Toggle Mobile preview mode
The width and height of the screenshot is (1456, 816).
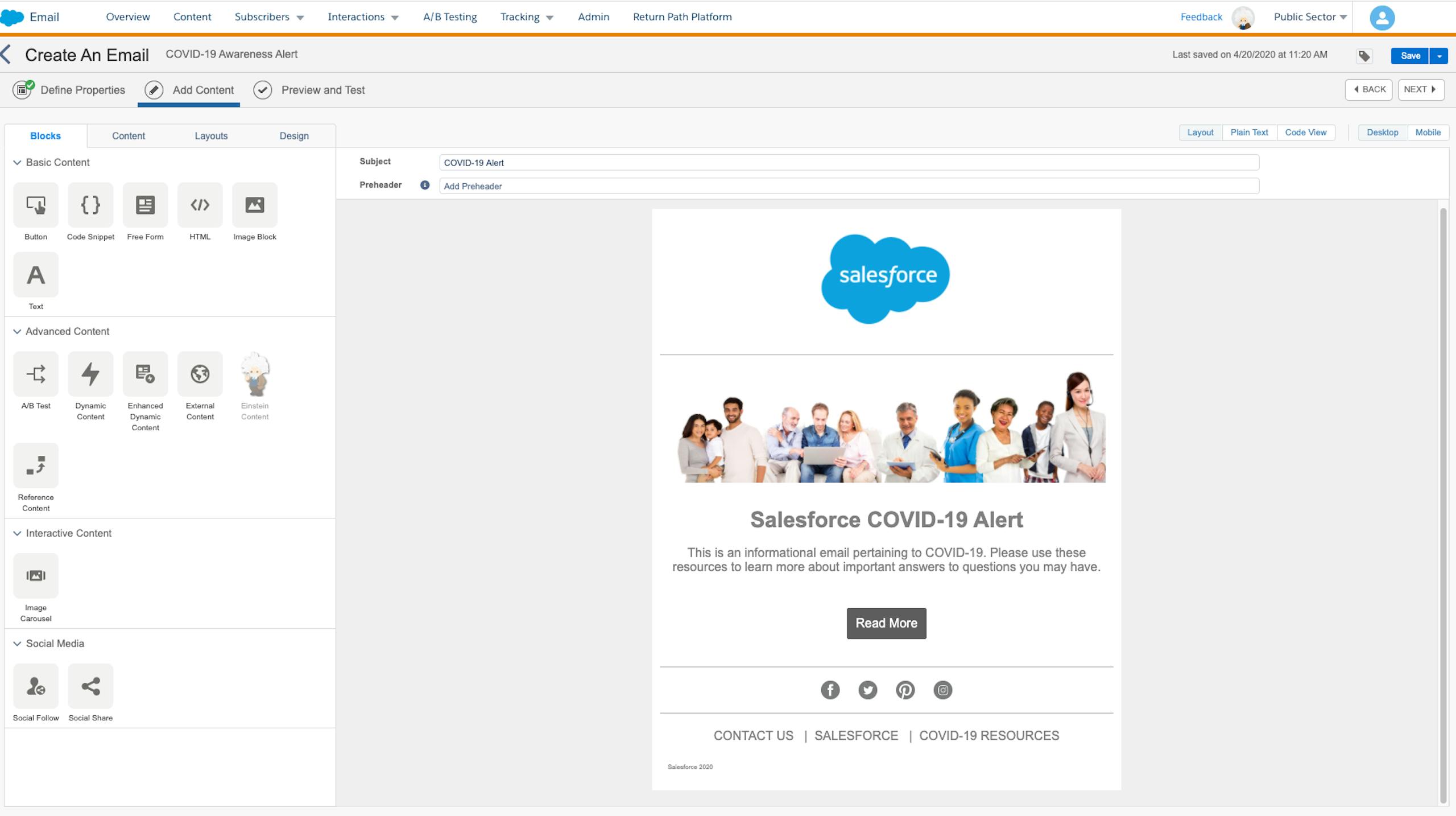[1428, 133]
